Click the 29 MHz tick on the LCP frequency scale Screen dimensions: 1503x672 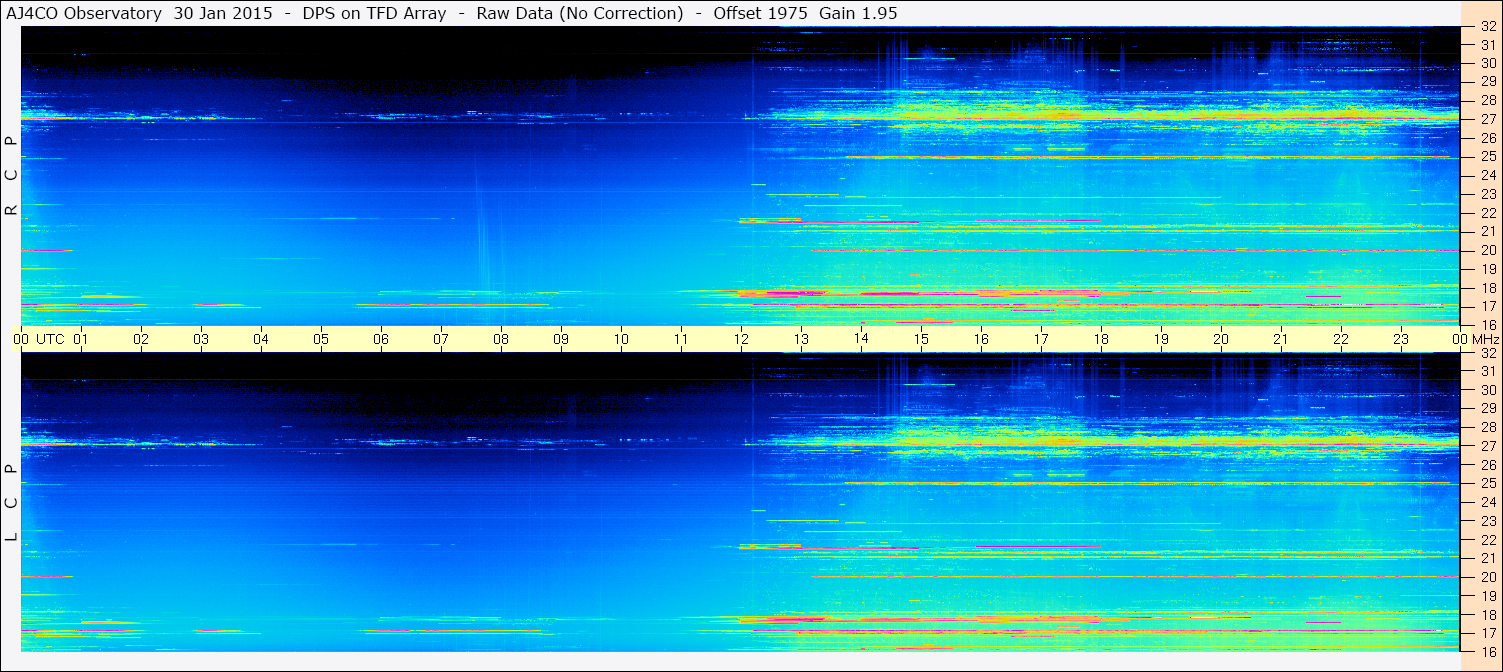click(x=1488, y=409)
